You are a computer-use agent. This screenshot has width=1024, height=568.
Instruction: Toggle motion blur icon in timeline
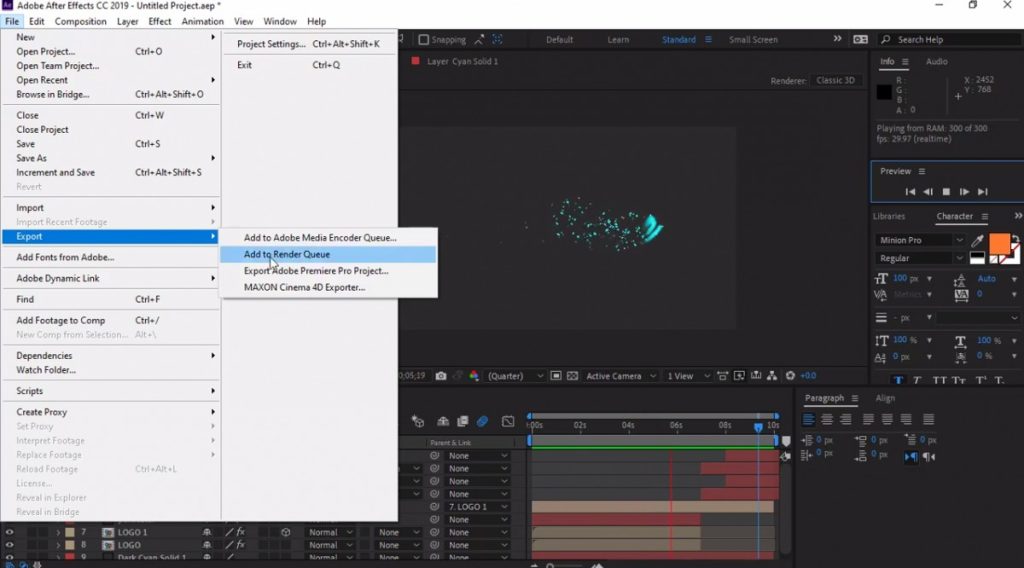click(483, 422)
